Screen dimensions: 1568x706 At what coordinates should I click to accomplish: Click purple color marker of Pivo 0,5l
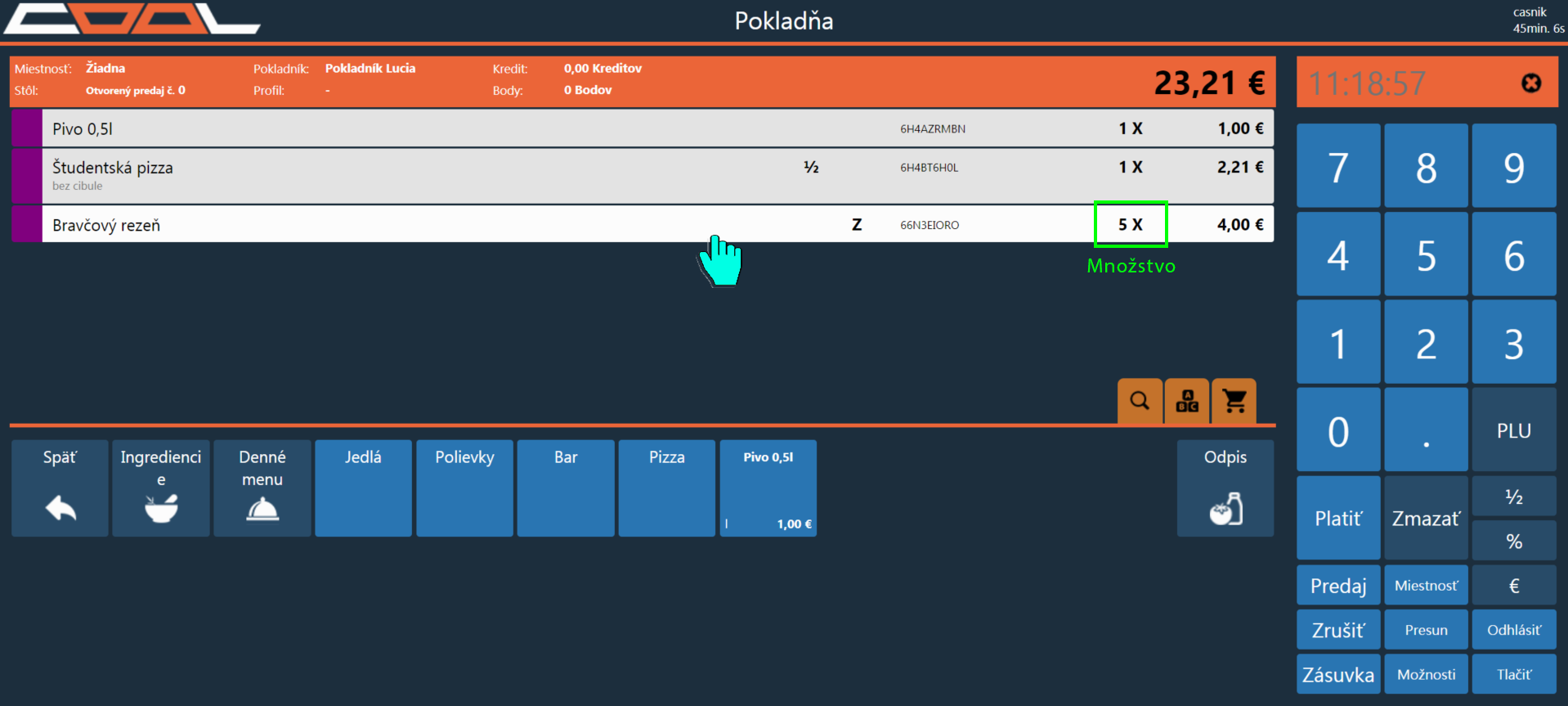27,128
